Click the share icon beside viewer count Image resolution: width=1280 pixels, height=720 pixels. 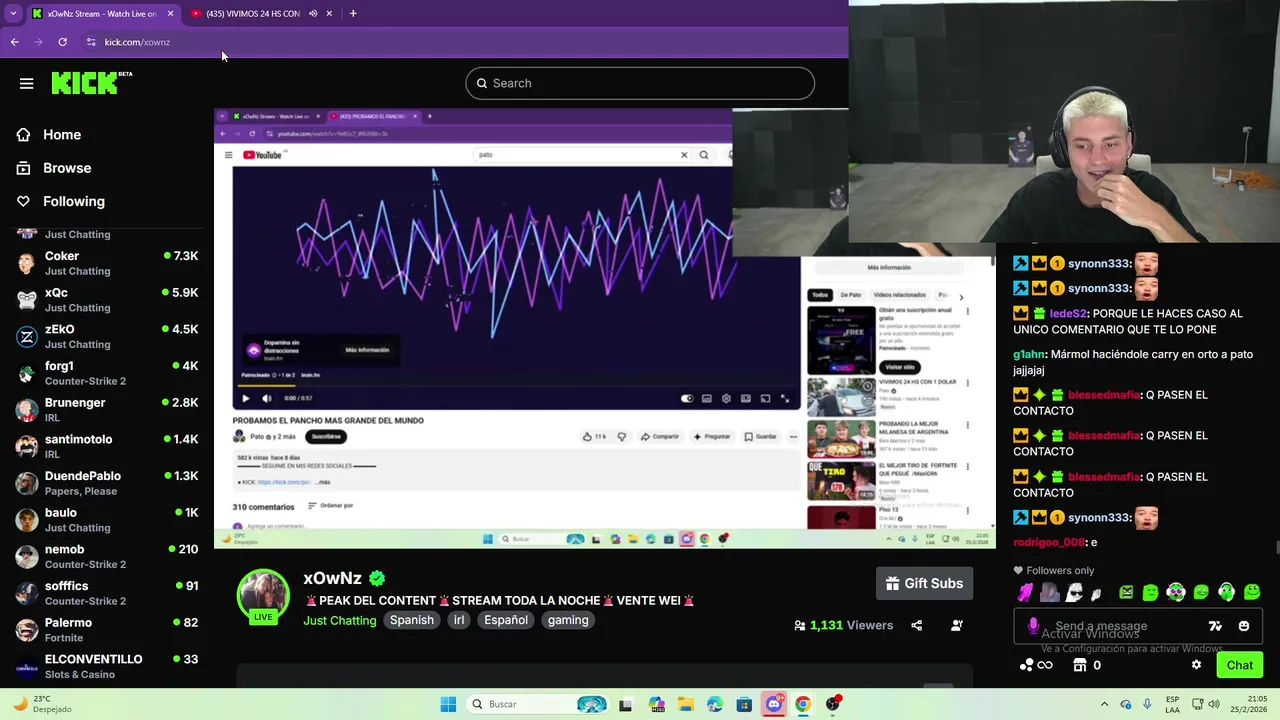(x=917, y=625)
